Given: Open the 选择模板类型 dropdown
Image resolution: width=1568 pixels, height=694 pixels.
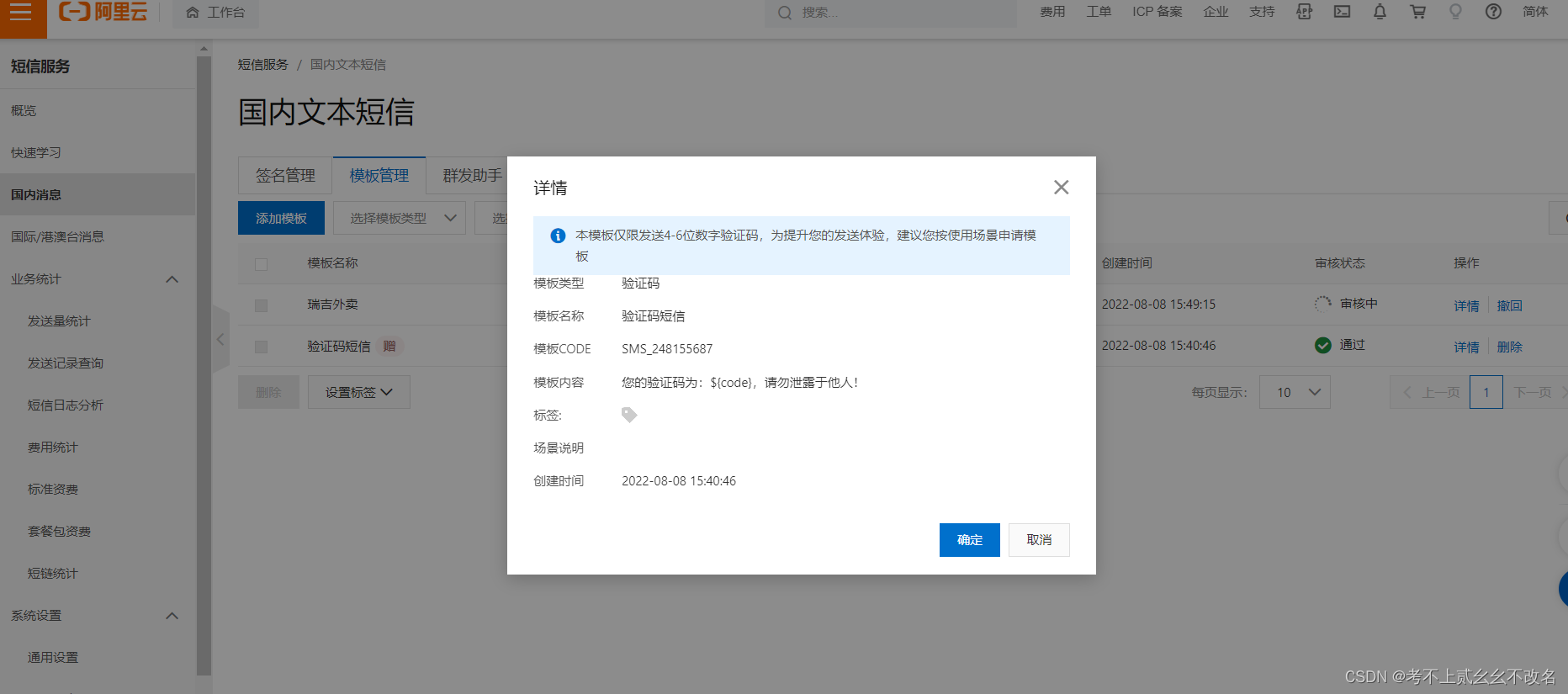Looking at the screenshot, I should (400, 218).
